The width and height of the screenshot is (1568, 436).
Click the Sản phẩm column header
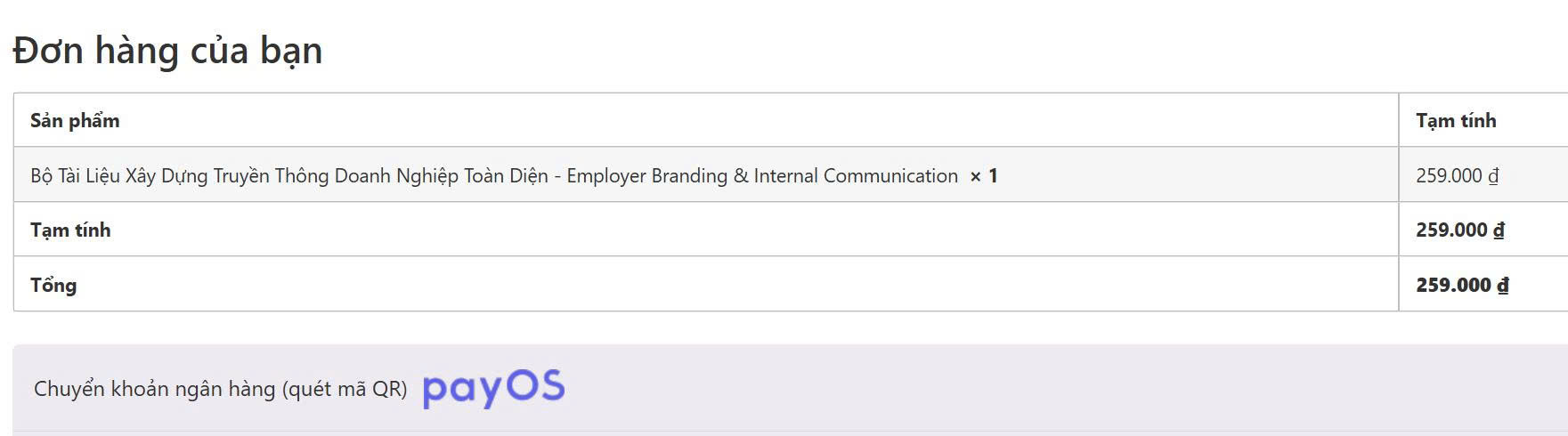click(75, 121)
